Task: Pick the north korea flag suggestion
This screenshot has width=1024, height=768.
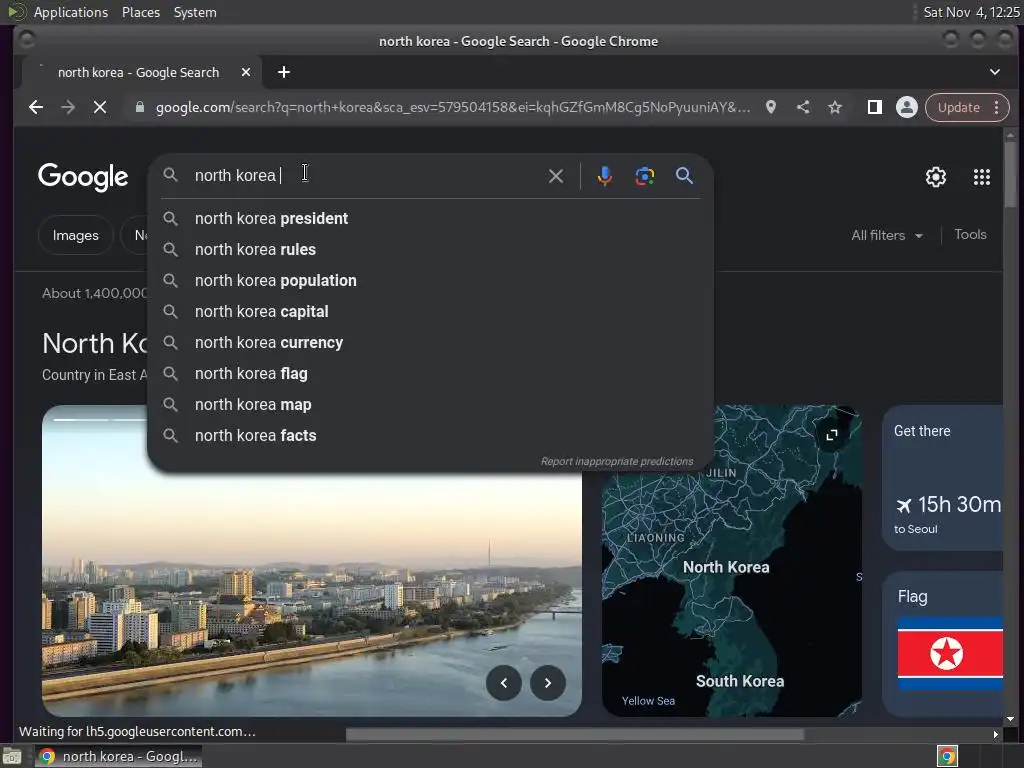Action: click(430, 374)
